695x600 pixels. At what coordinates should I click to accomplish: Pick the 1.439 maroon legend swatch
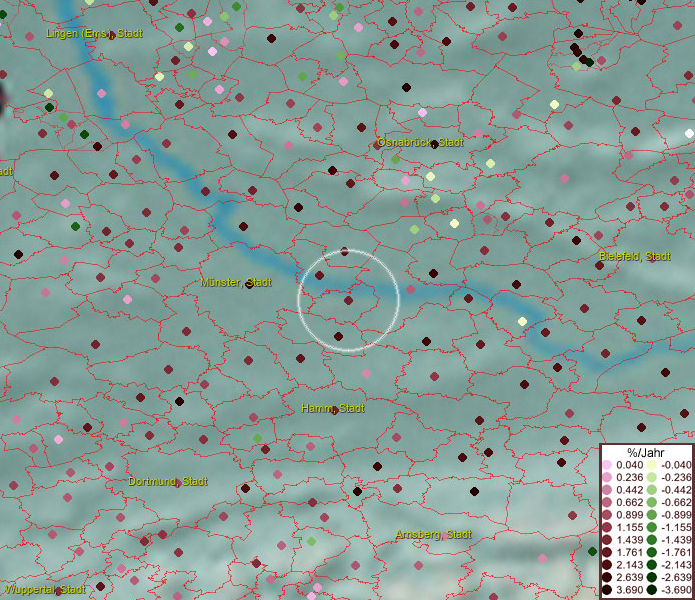pos(607,540)
